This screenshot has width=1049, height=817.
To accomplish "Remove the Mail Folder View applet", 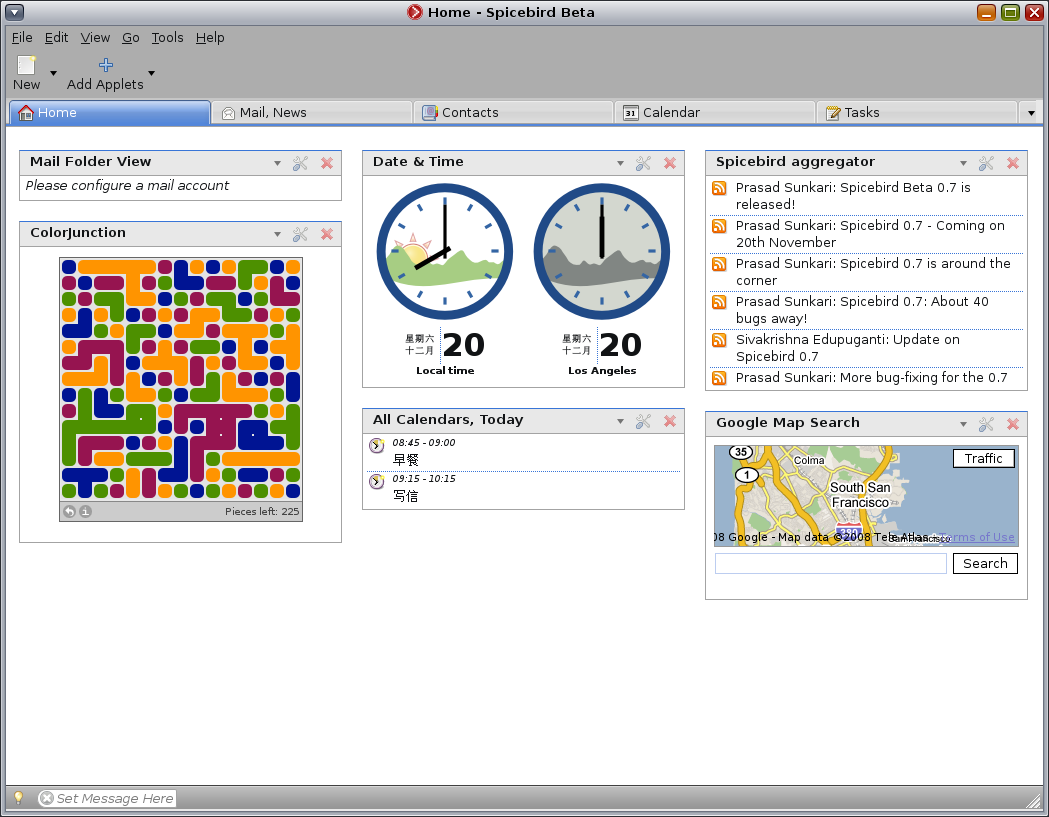I will 327,163.
